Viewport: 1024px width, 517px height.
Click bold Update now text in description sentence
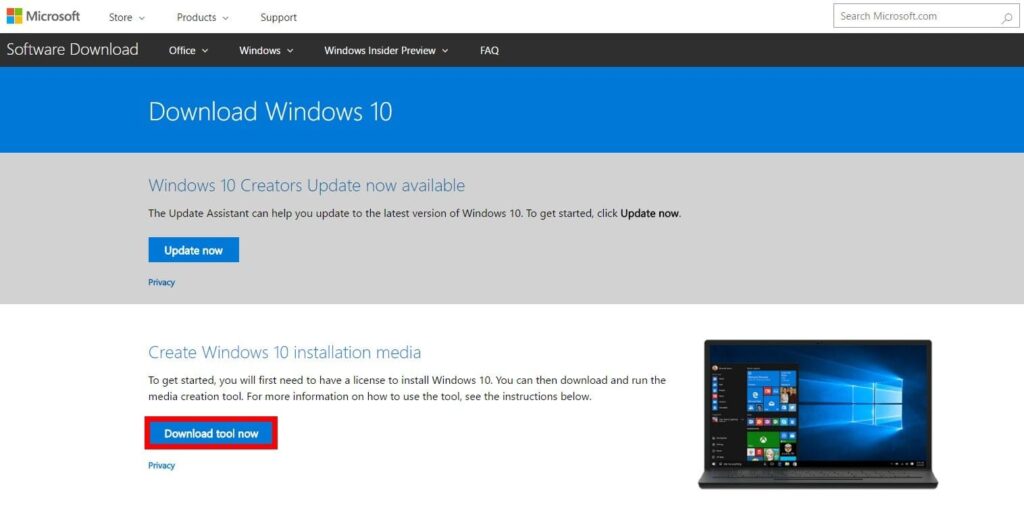[x=649, y=214]
